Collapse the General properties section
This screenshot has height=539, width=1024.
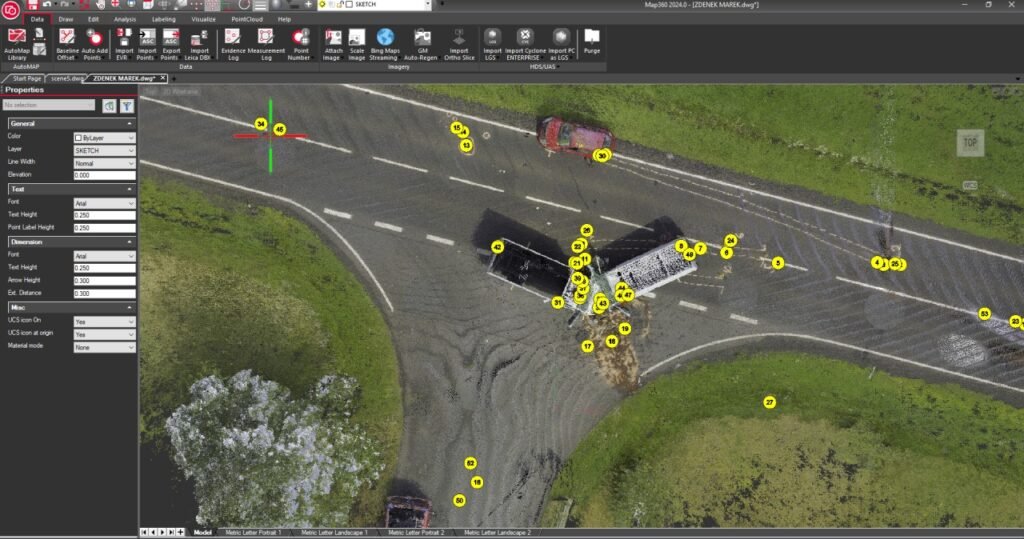pyautogui.click(x=131, y=123)
